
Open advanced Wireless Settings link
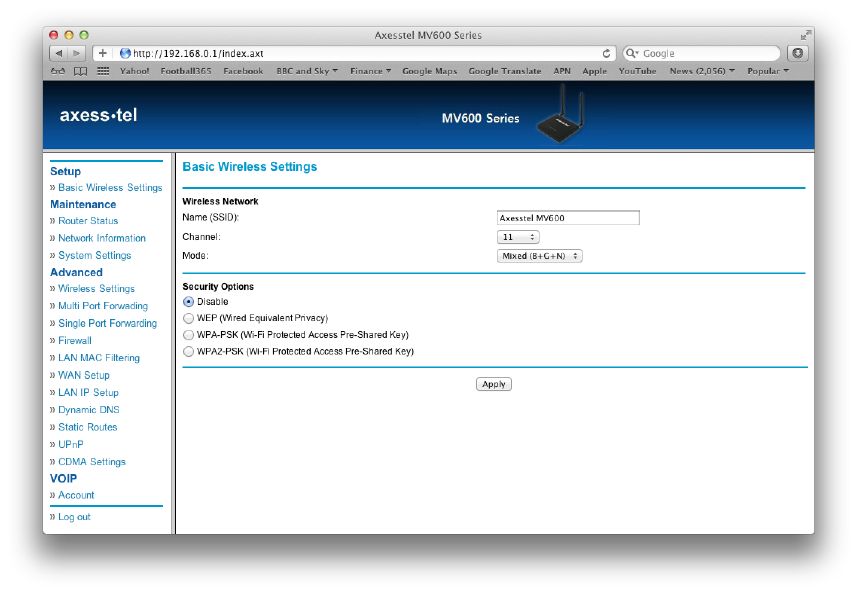96,289
